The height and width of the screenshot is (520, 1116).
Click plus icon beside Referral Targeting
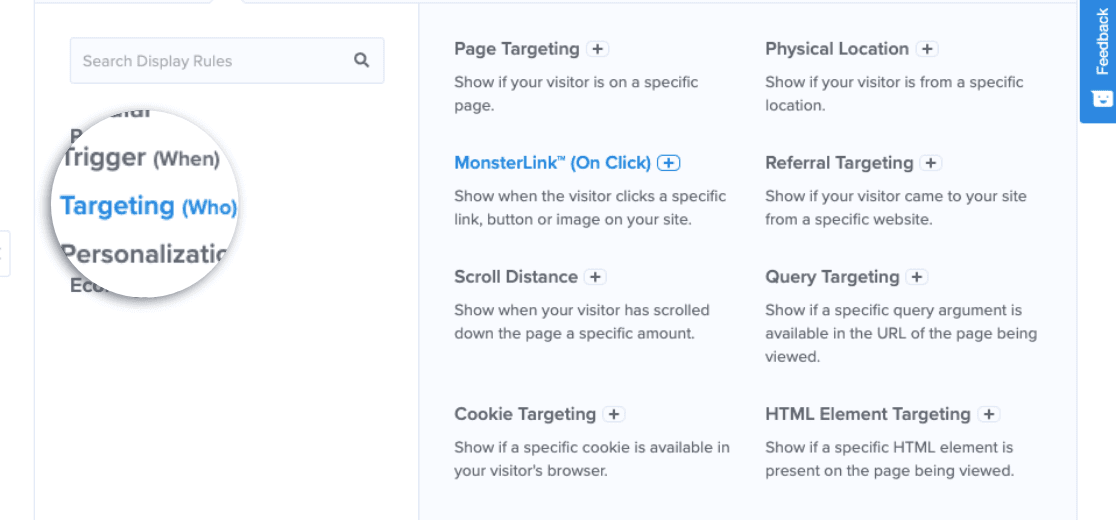pyautogui.click(x=931, y=163)
